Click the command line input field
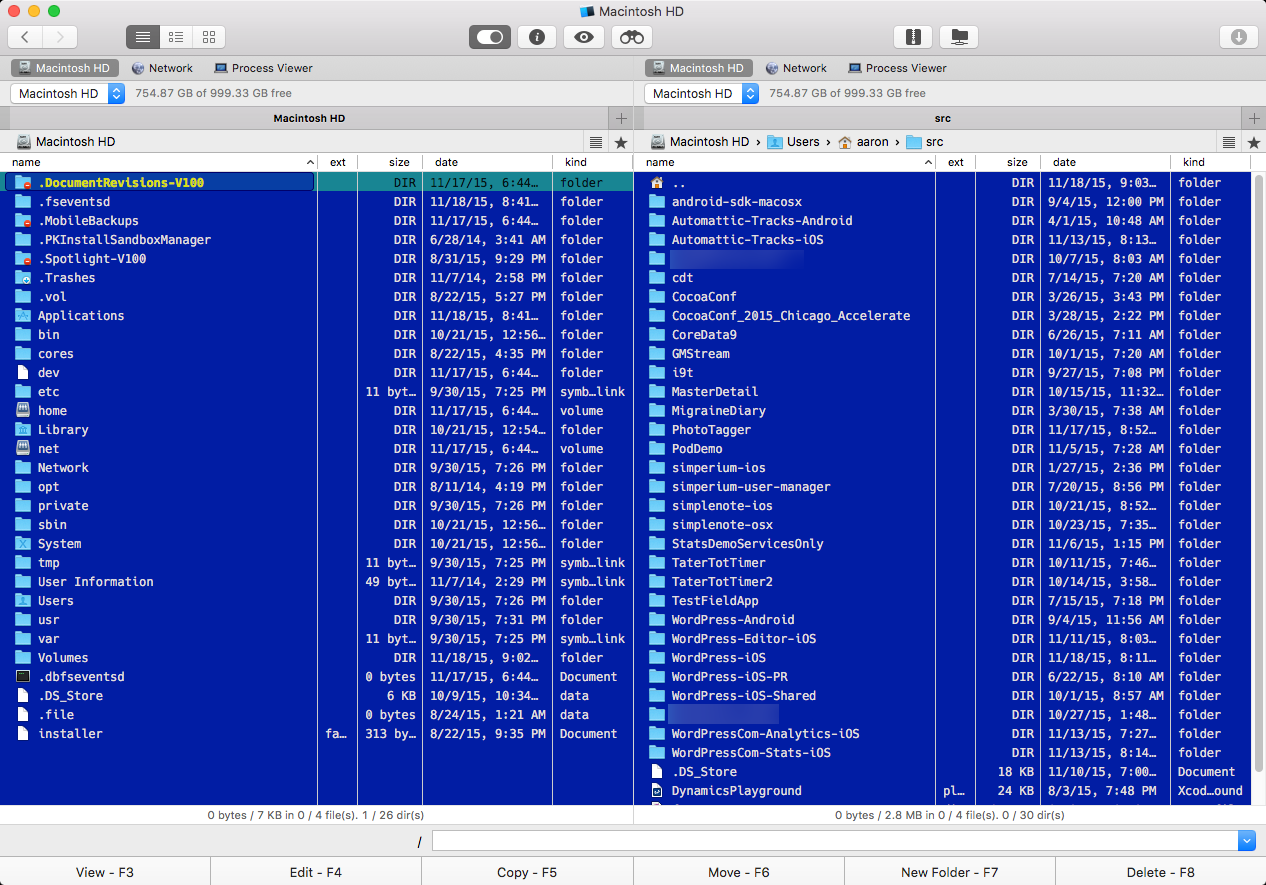The image size is (1266, 885). tap(834, 841)
